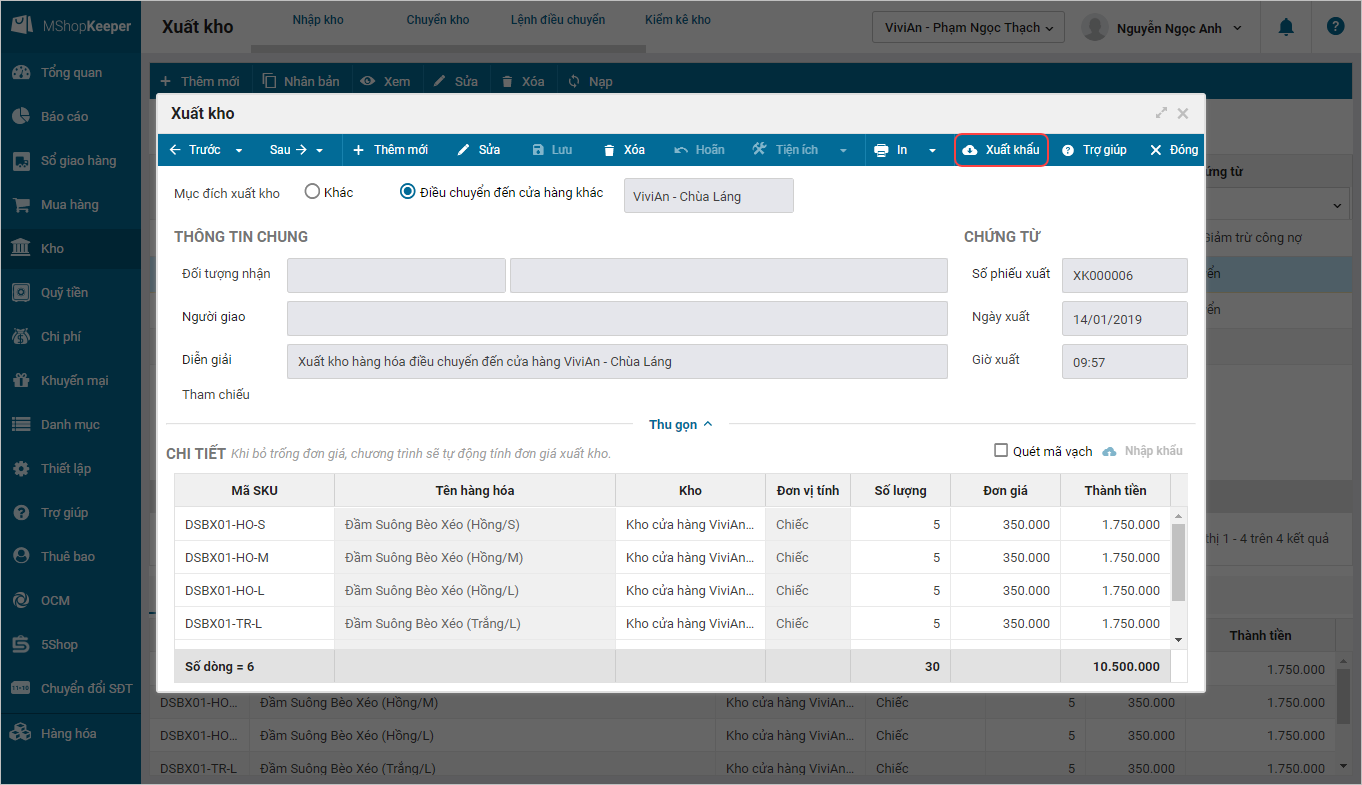1362x785 pixels.
Task: Open Tổng quan in the sidebar
Action: click(70, 73)
